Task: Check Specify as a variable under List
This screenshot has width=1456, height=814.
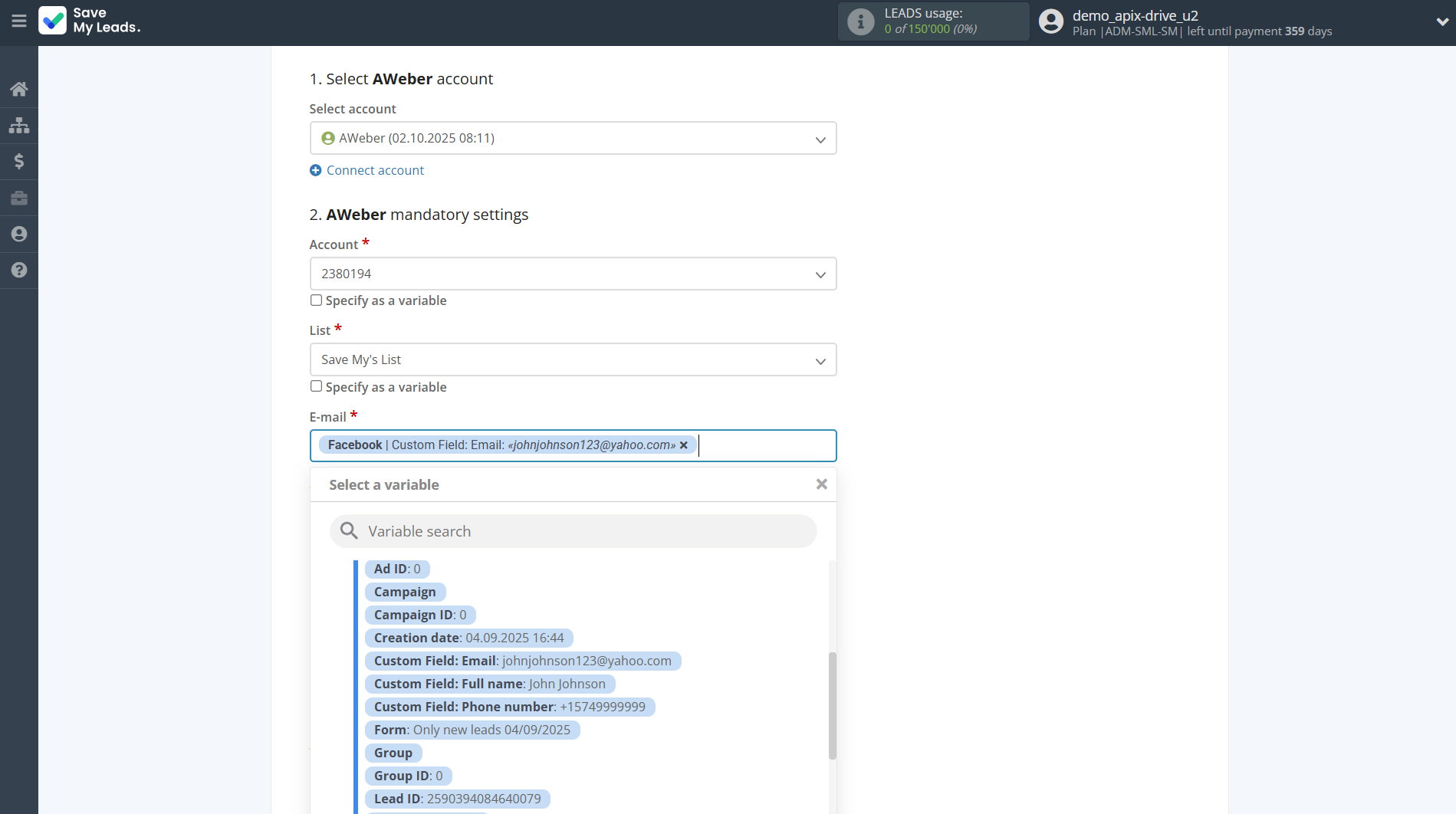Action: [x=316, y=386]
